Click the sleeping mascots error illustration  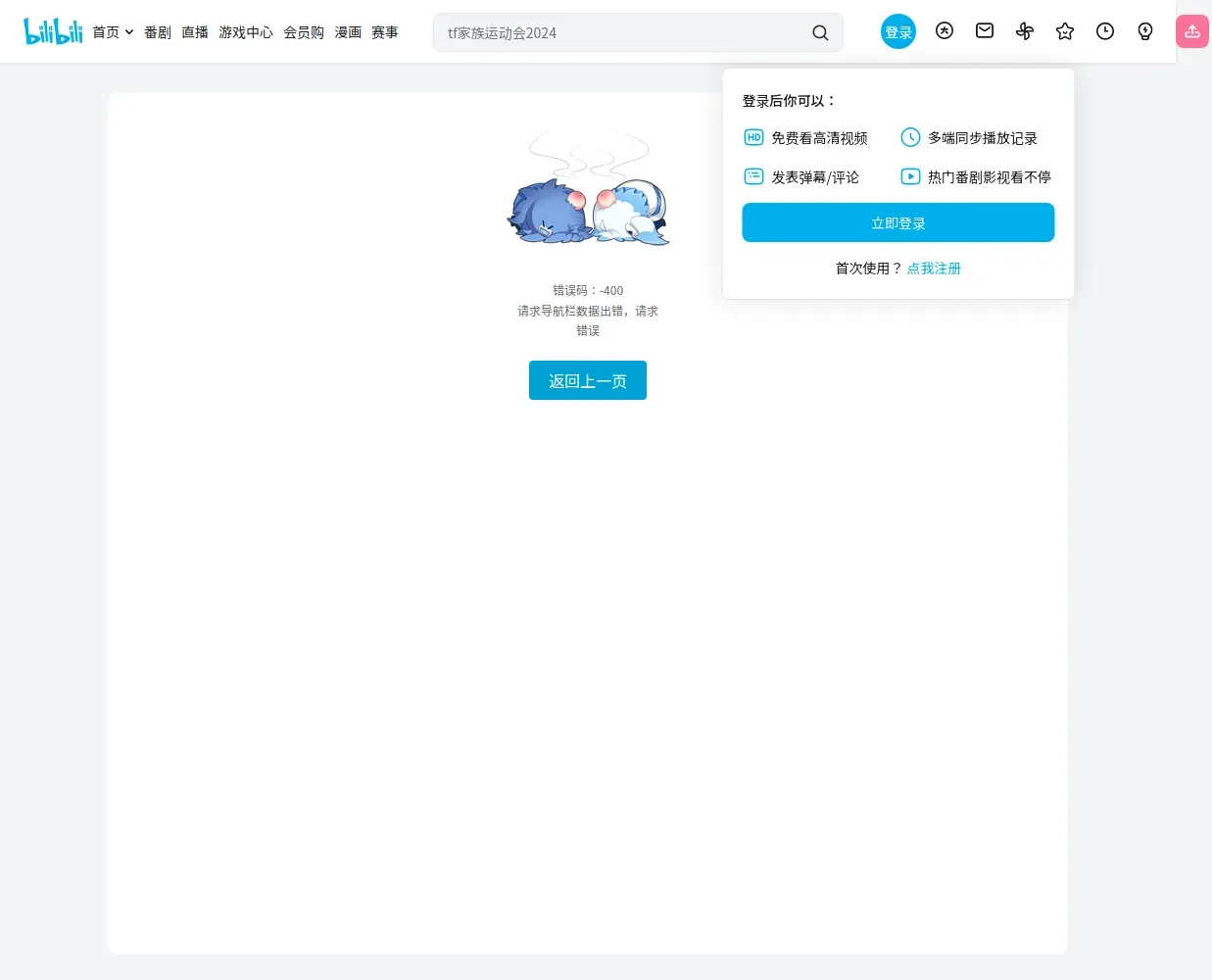click(588, 188)
